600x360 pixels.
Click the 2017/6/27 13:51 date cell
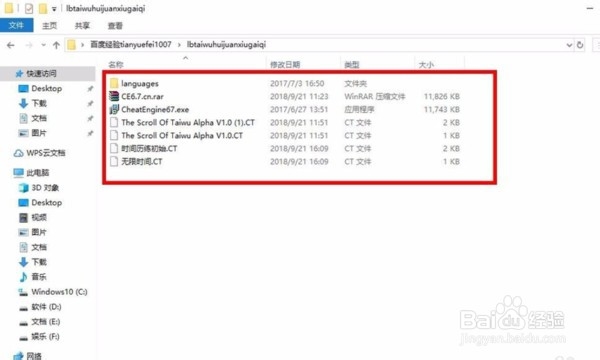click(299, 109)
